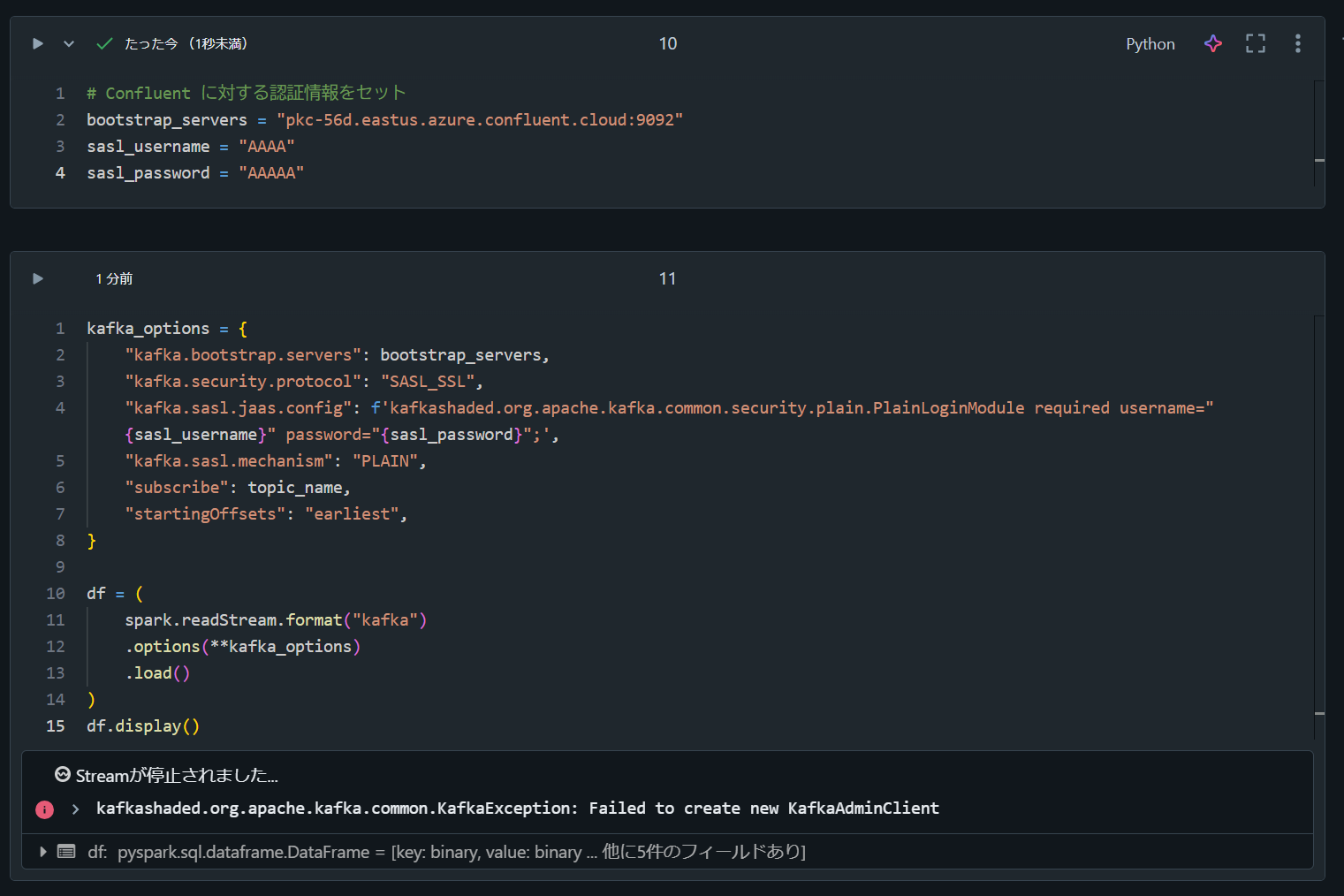Click the 'Streamが停止されました...' status message
1344x896 pixels.
coord(177,776)
